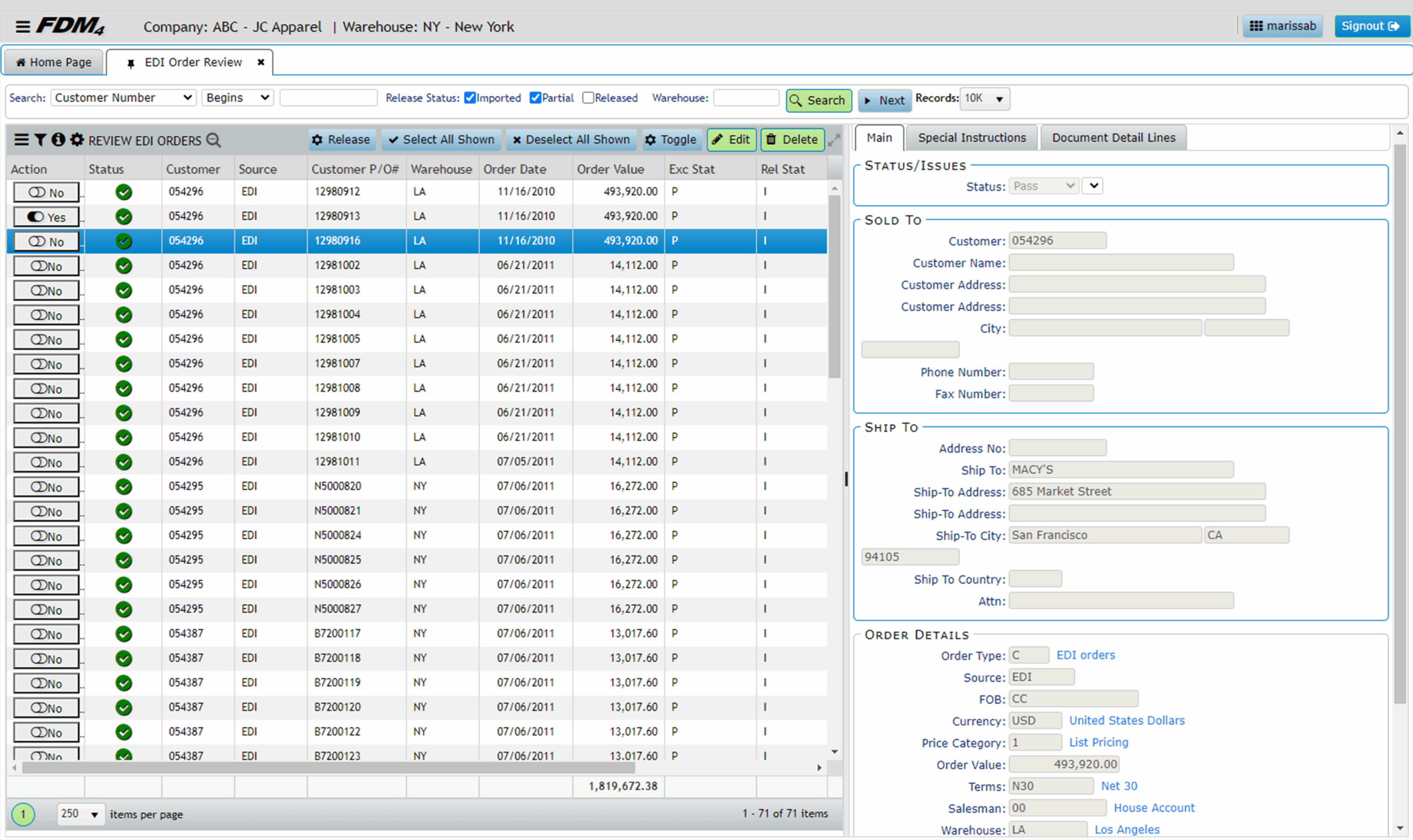Open the Customer Number search field dropdown
The image size is (1413, 840).
(x=124, y=98)
